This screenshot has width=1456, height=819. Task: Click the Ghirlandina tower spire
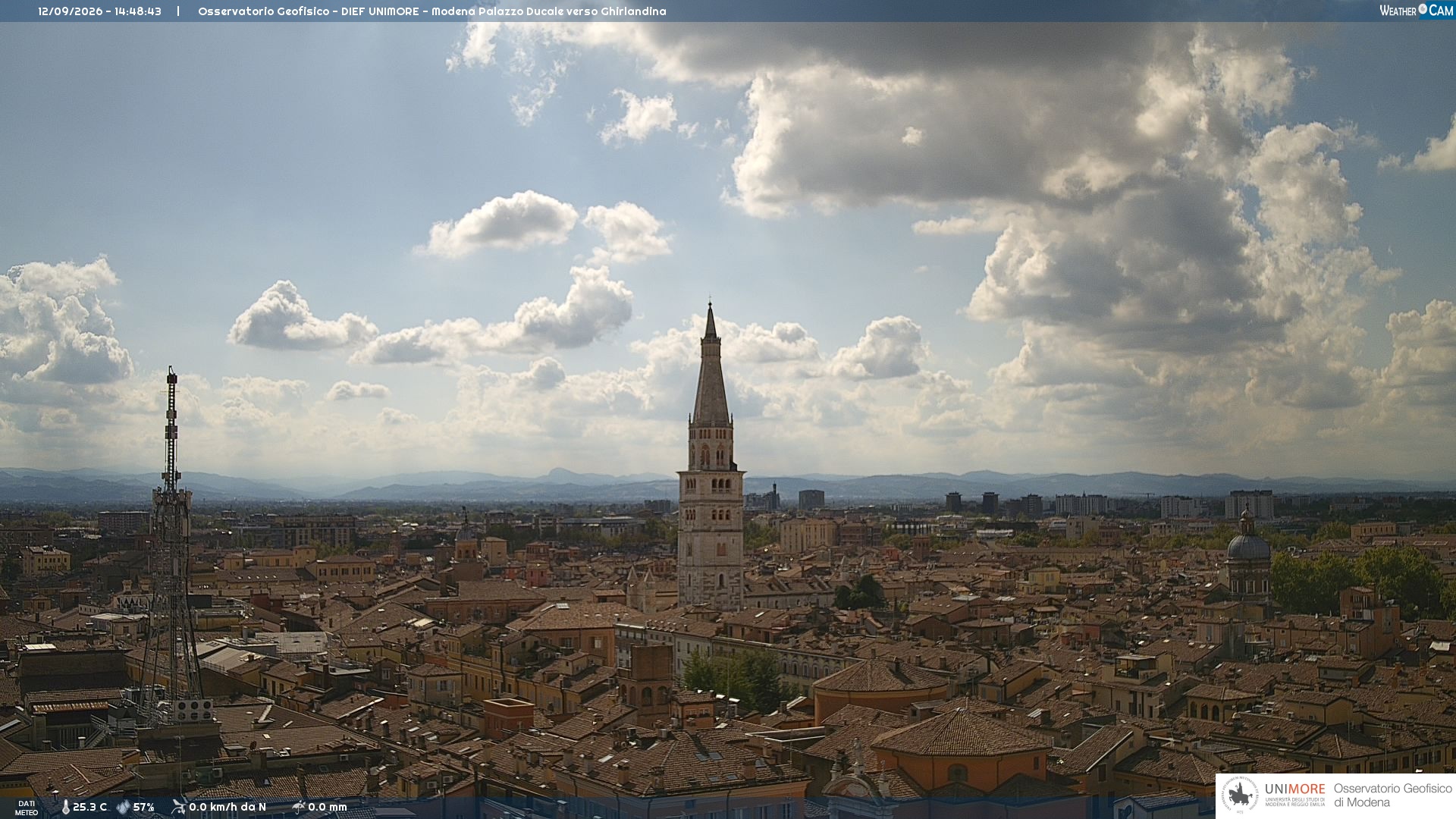click(x=711, y=364)
